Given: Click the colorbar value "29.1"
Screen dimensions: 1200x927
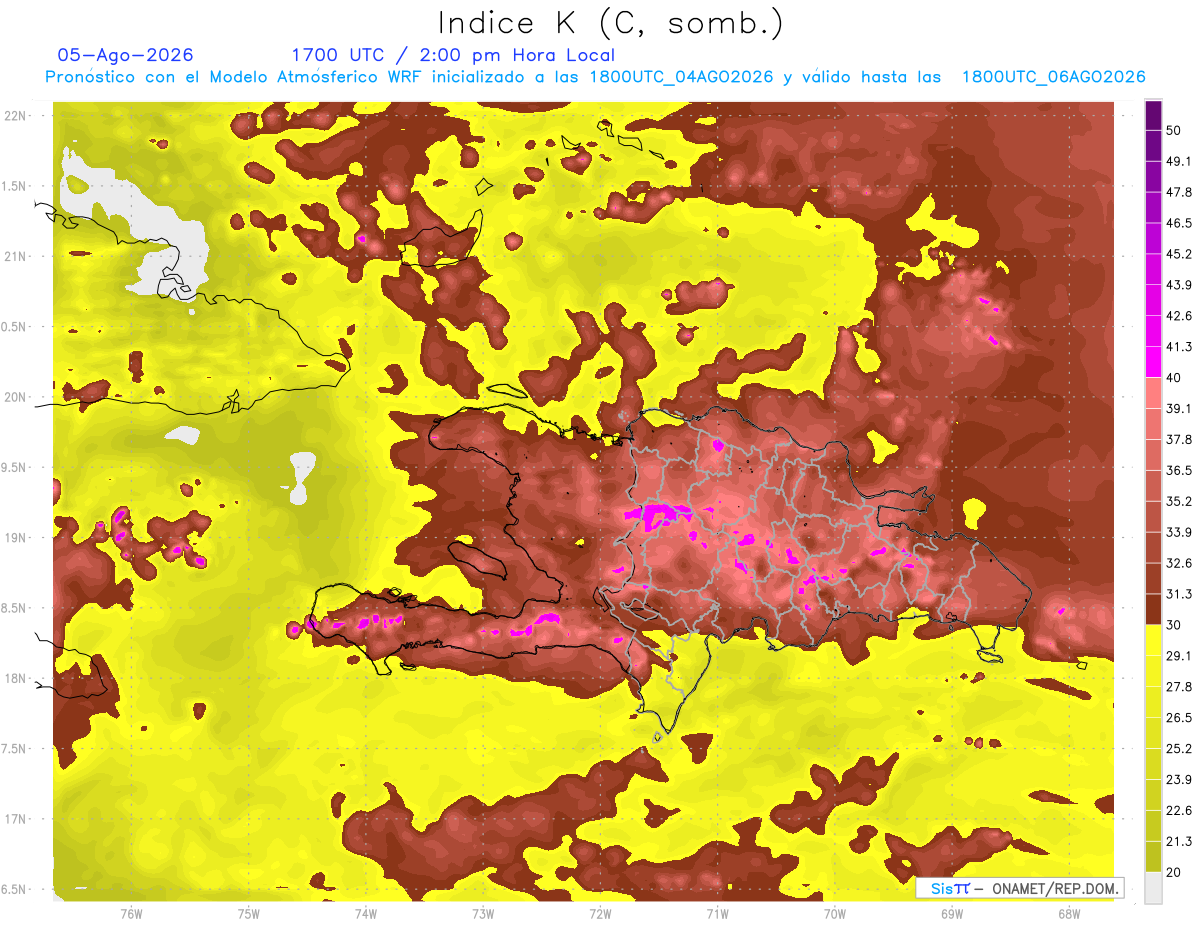Looking at the screenshot, I should click(x=1178, y=656).
